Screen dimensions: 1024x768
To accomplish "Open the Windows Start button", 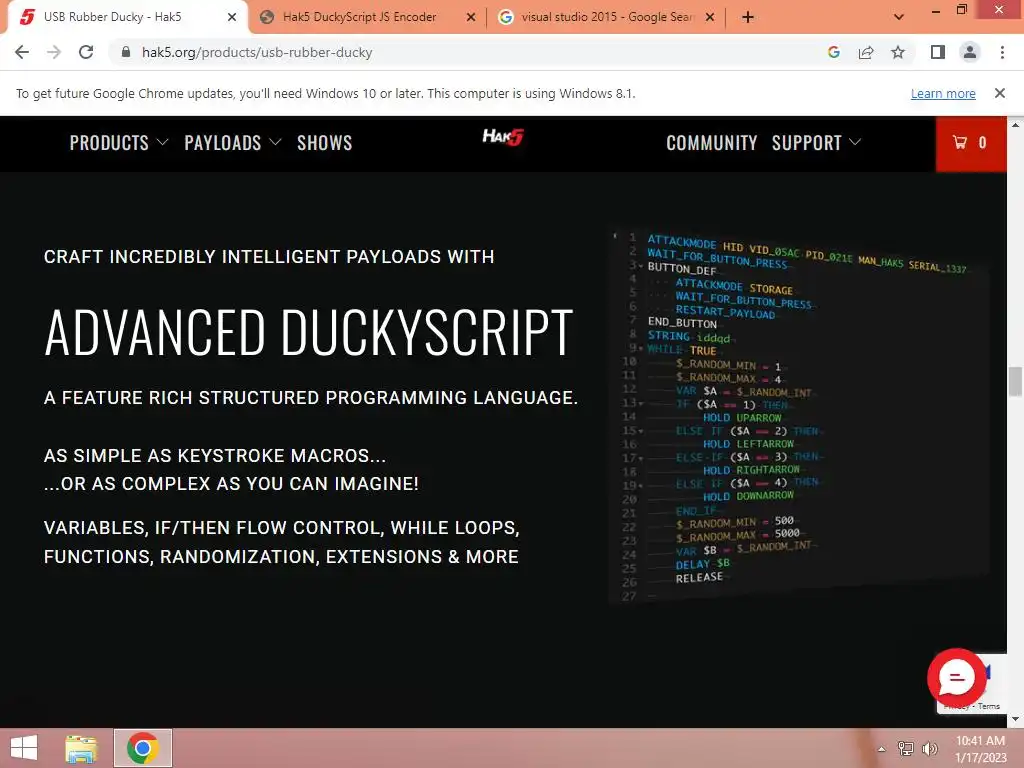I will 24,748.
